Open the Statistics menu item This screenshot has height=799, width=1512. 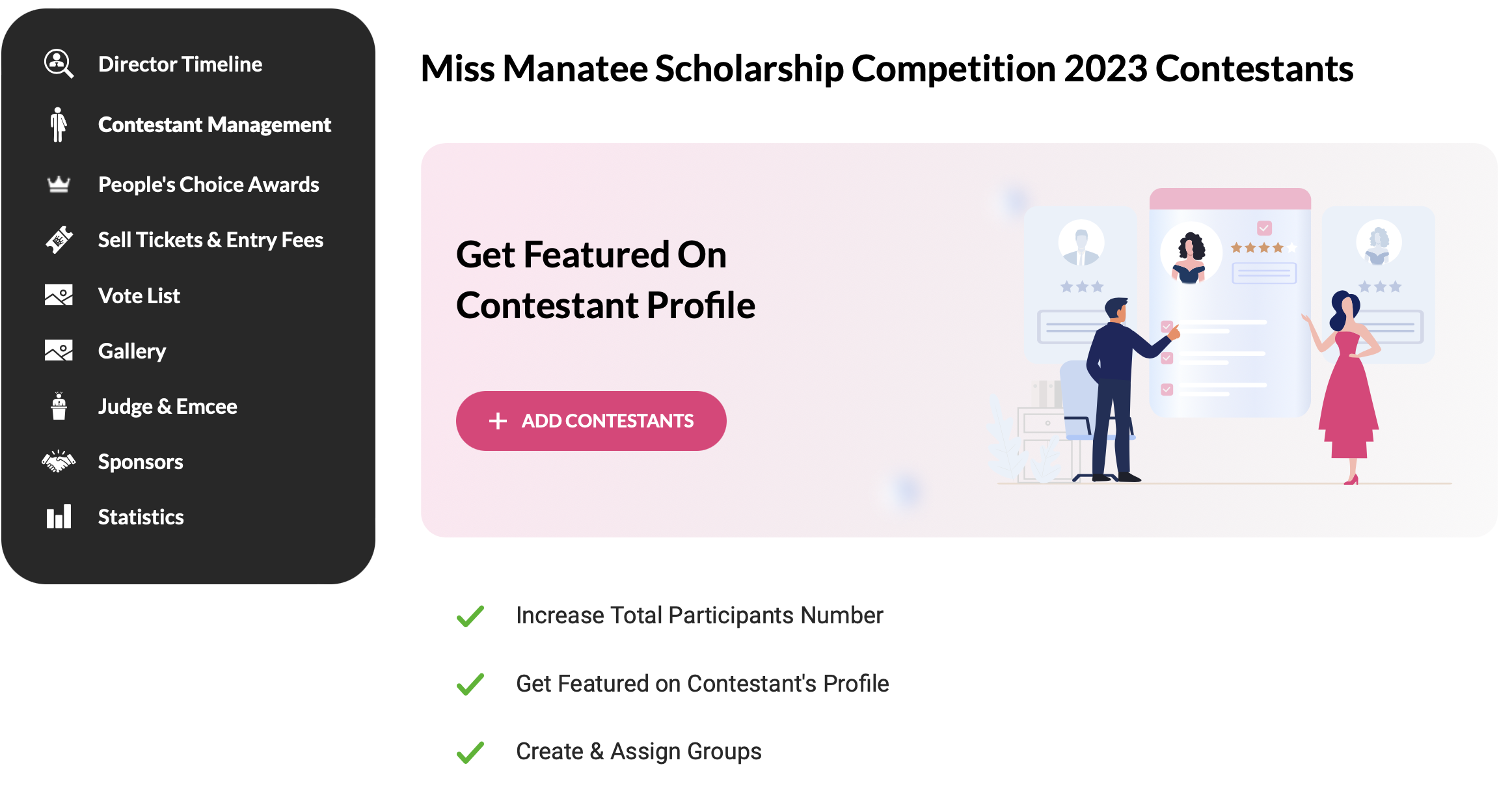(x=141, y=517)
